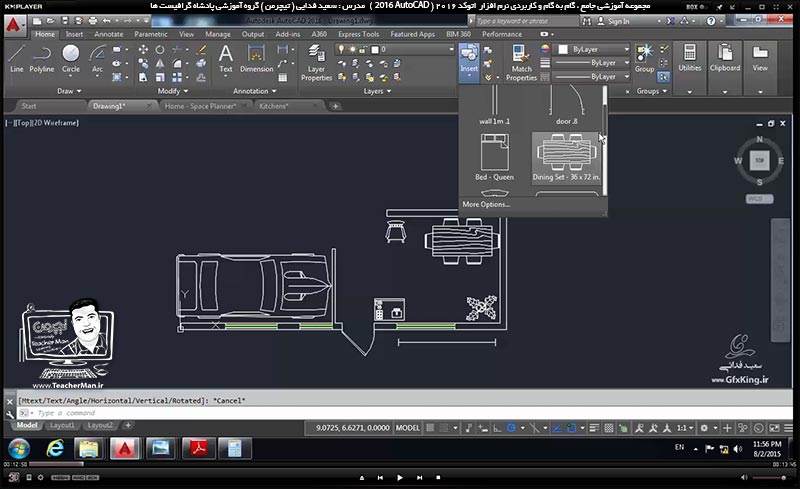
Task: Open the object color ByLayer dropdown
Action: coord(592,49)
